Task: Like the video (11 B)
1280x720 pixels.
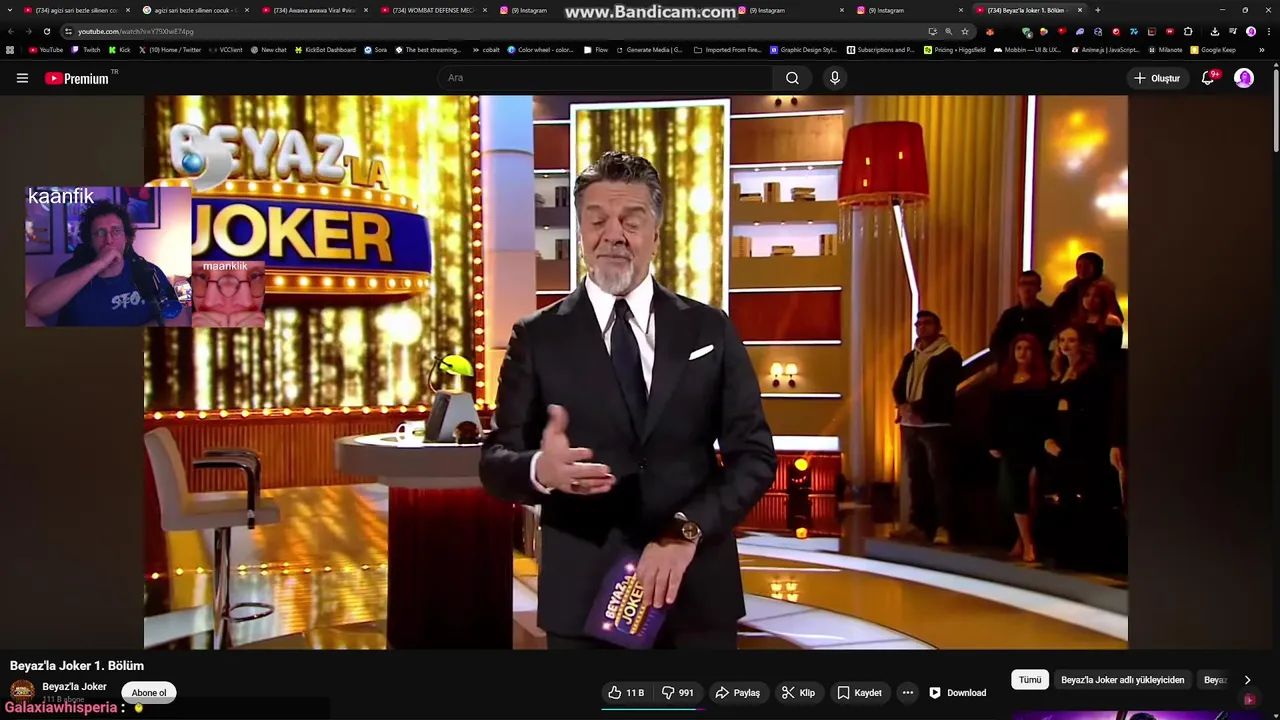Action: tap(626, 693)
